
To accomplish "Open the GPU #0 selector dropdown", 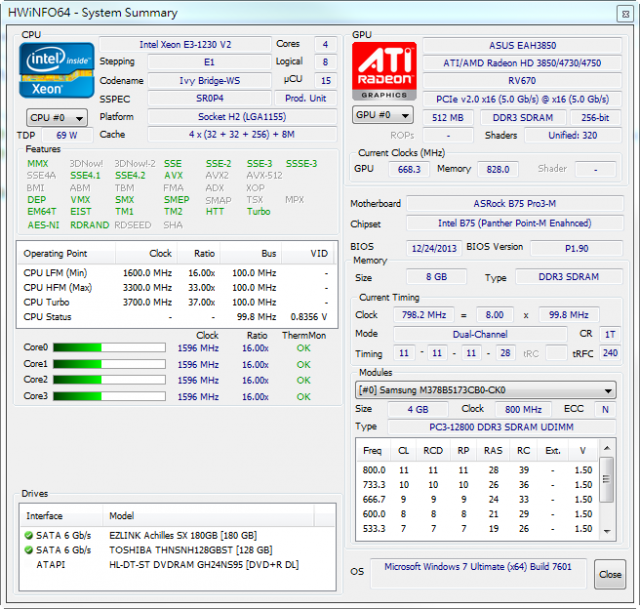I will click(383, 115).
